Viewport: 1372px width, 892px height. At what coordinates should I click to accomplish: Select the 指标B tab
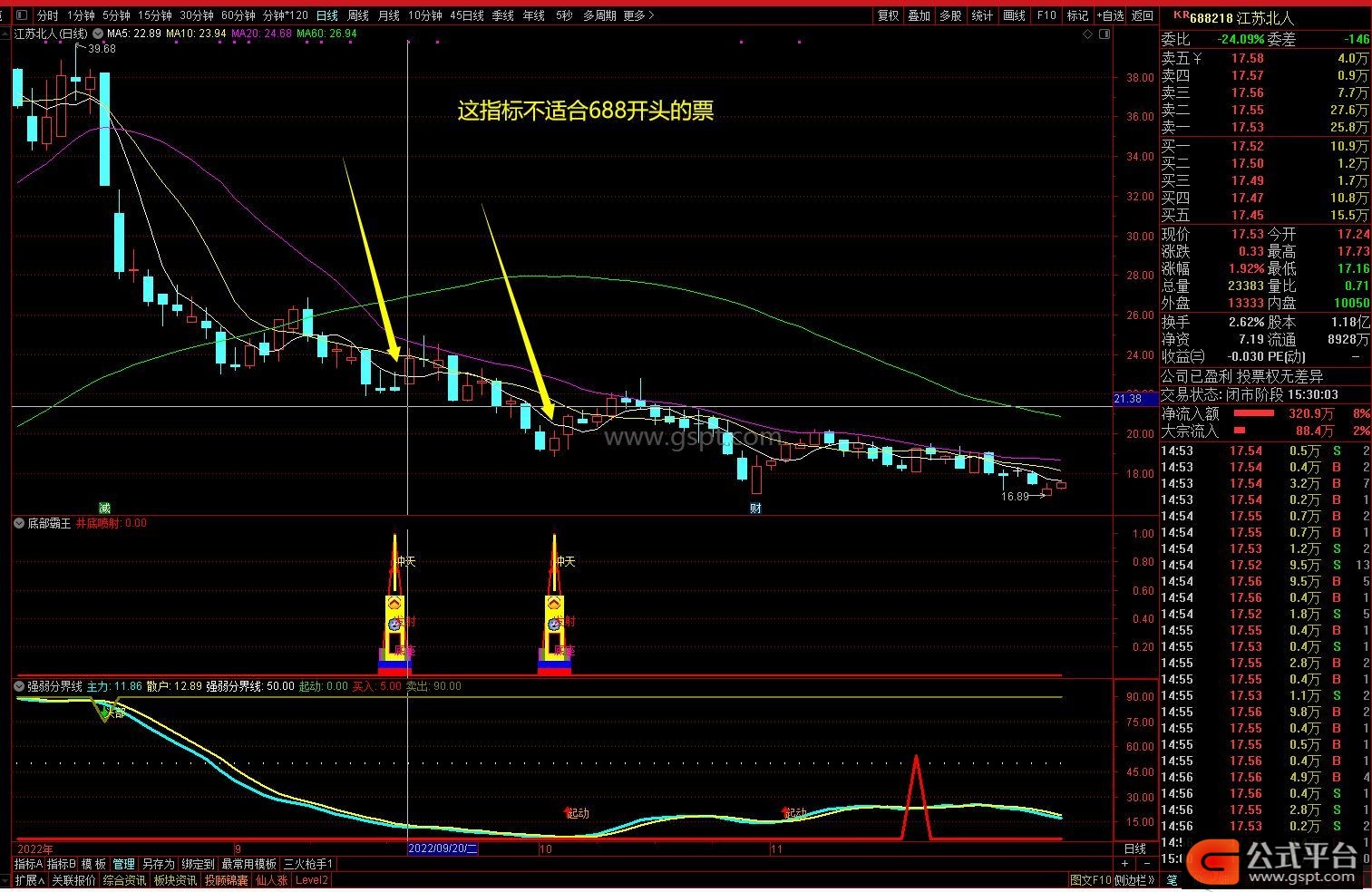pos(62,864)
